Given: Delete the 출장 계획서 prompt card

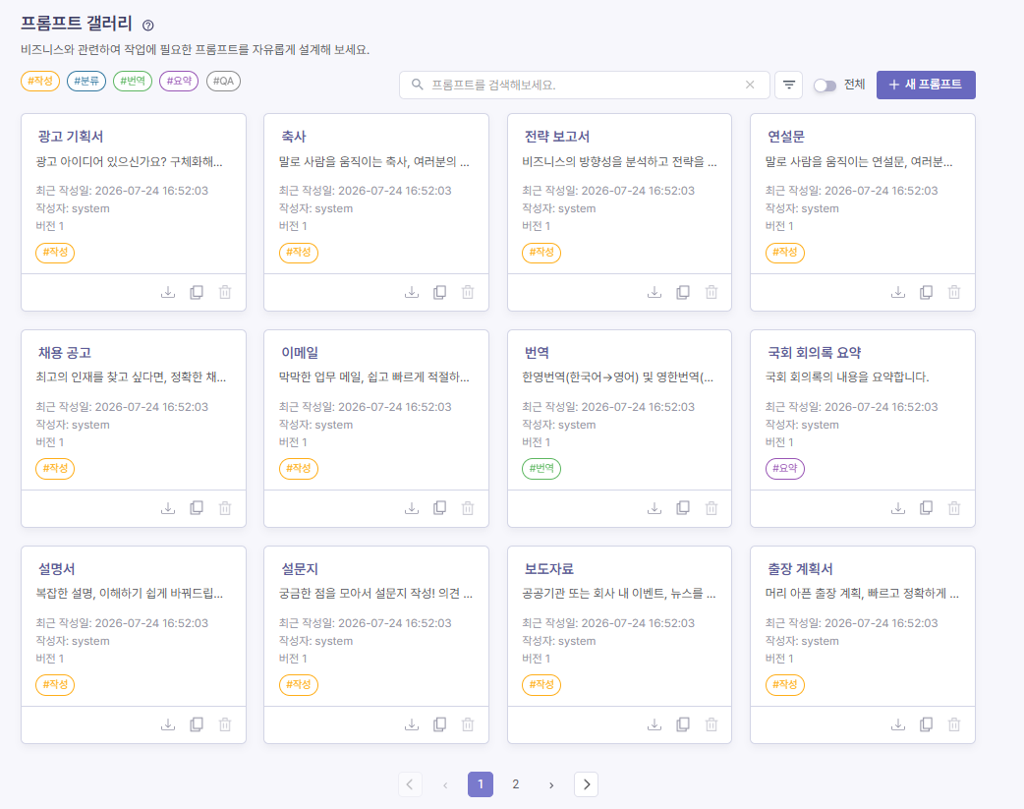Looking at the screenshot, I should click(954, 724).
